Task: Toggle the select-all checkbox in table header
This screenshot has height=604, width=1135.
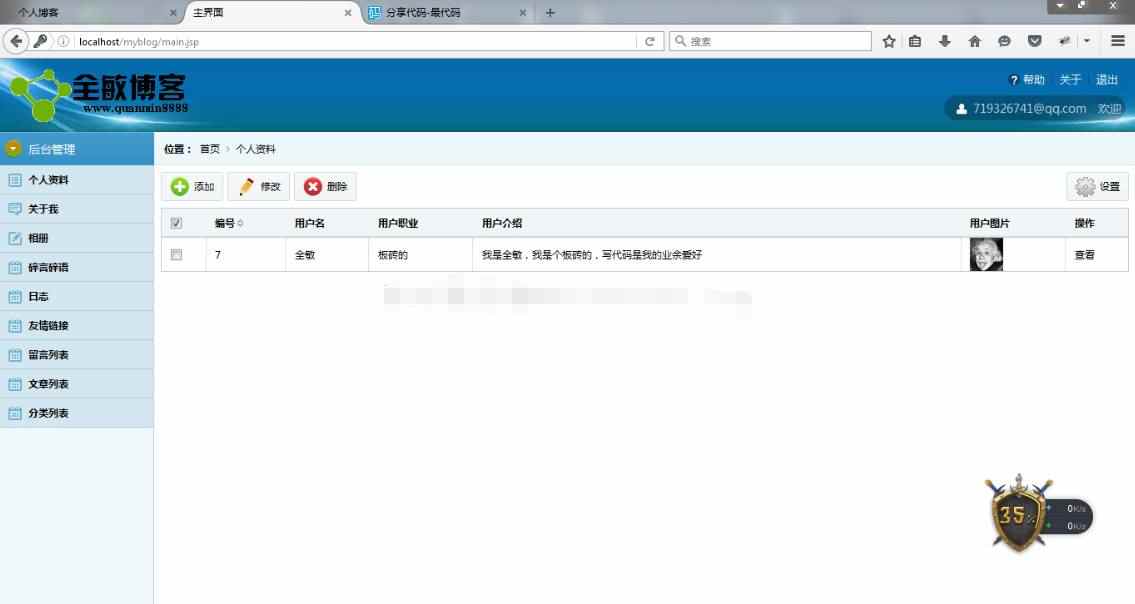Action: [x=176, y=223]
